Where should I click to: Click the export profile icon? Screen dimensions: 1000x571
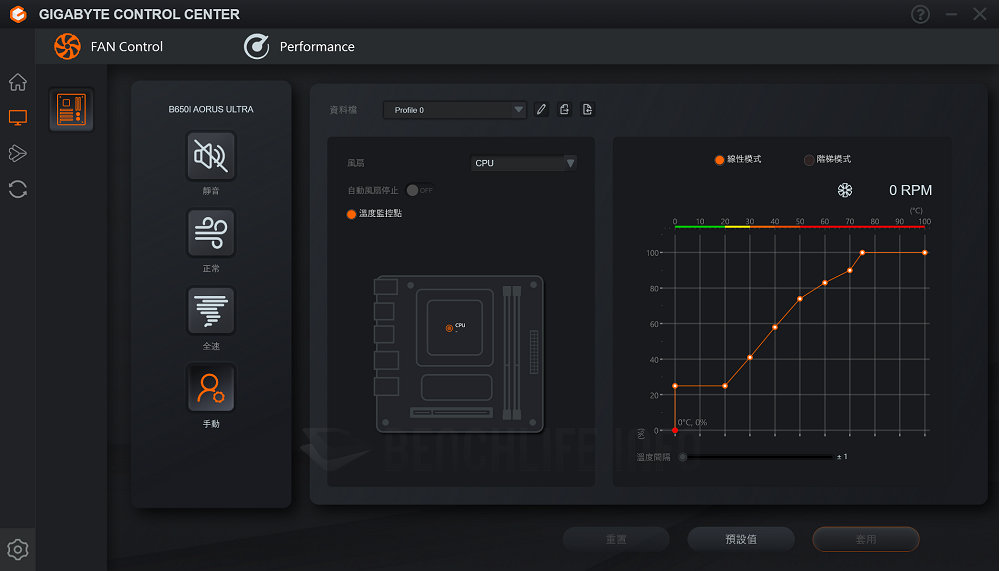tap(564, 110)
